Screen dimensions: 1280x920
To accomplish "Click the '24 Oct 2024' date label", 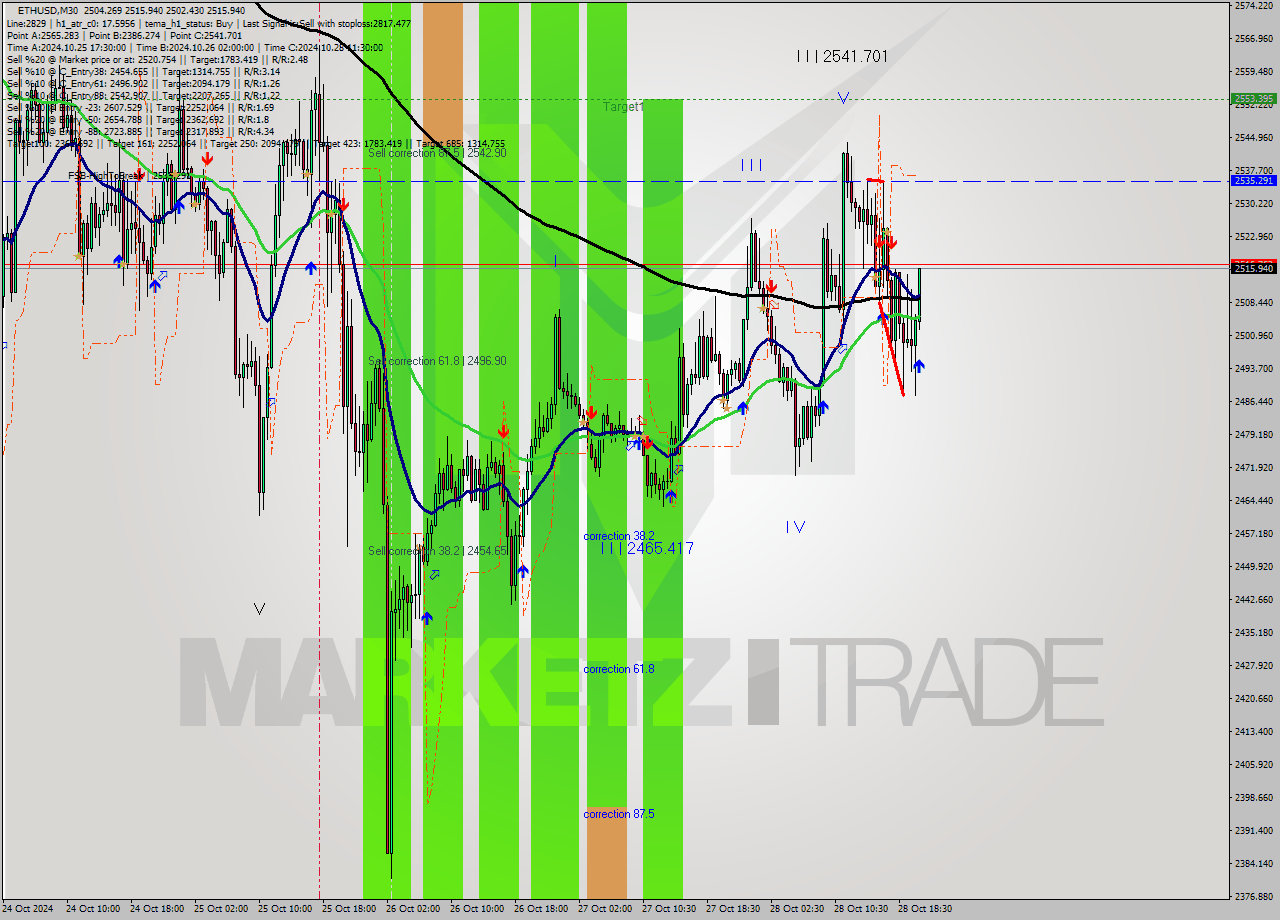I will (29, 909).
